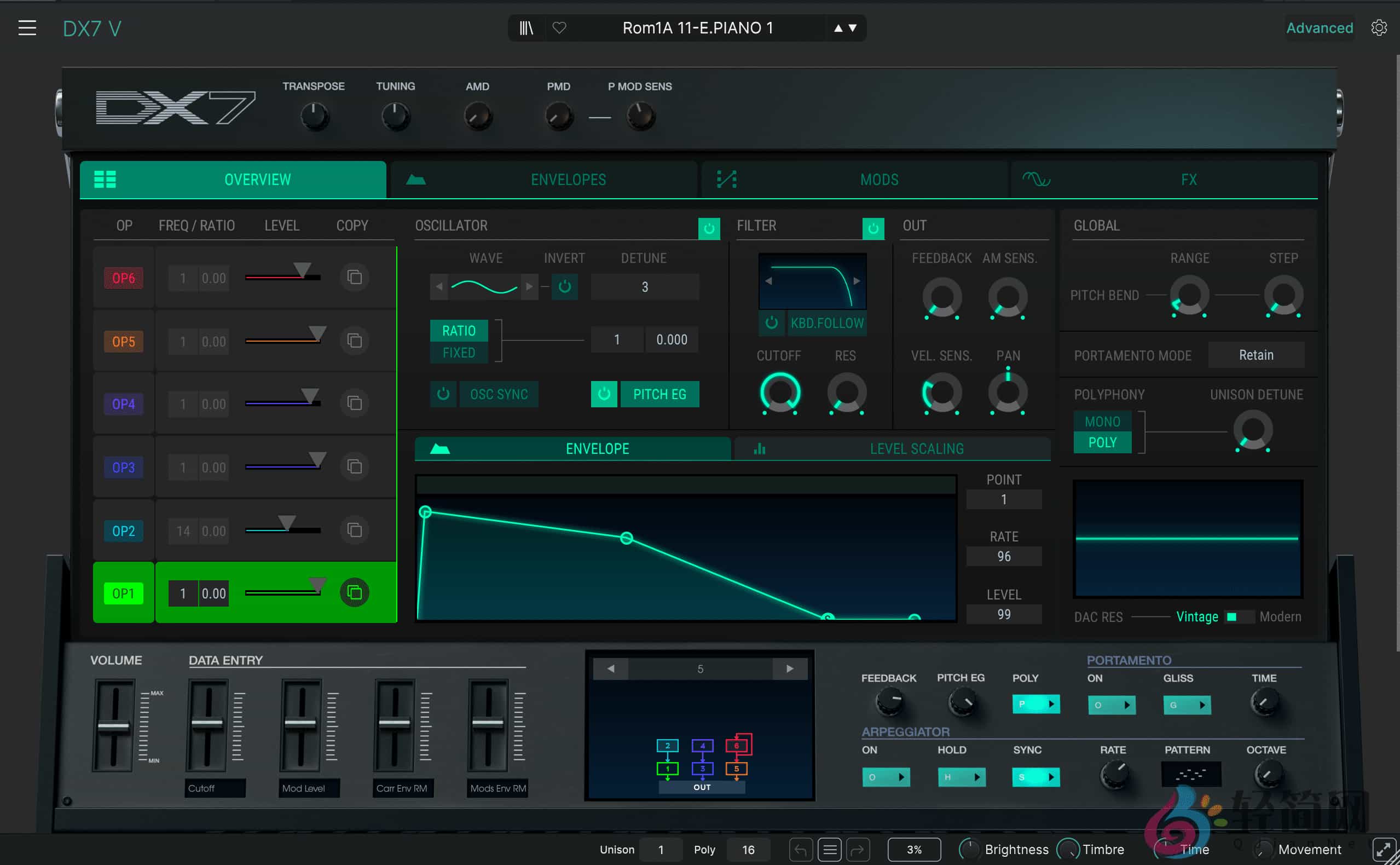The width and height of the screenshot is (1400, 865).
Task: Open the settings gear
Action: click(x=1379, y=27)
